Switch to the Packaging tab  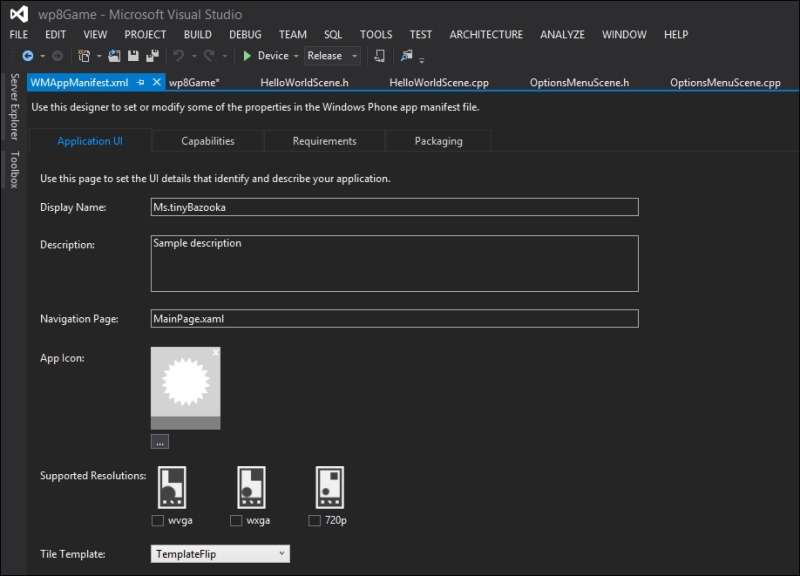click(439, 141)
